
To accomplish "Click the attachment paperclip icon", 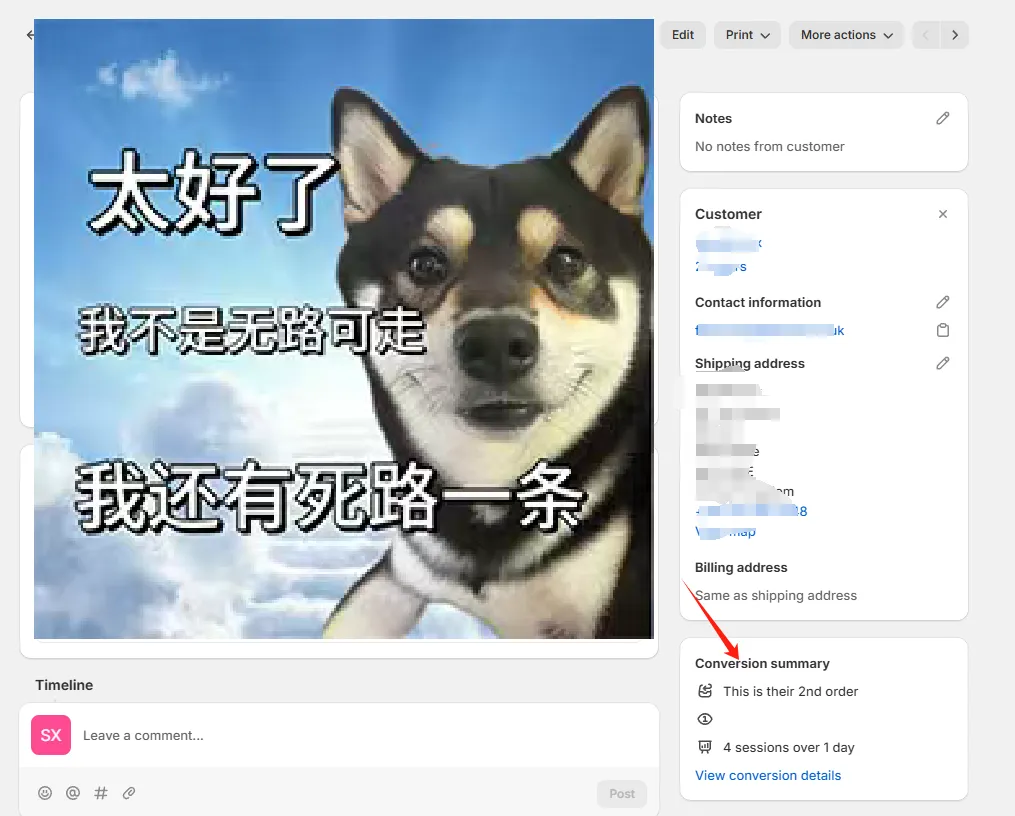I will [x=129, y=793].
